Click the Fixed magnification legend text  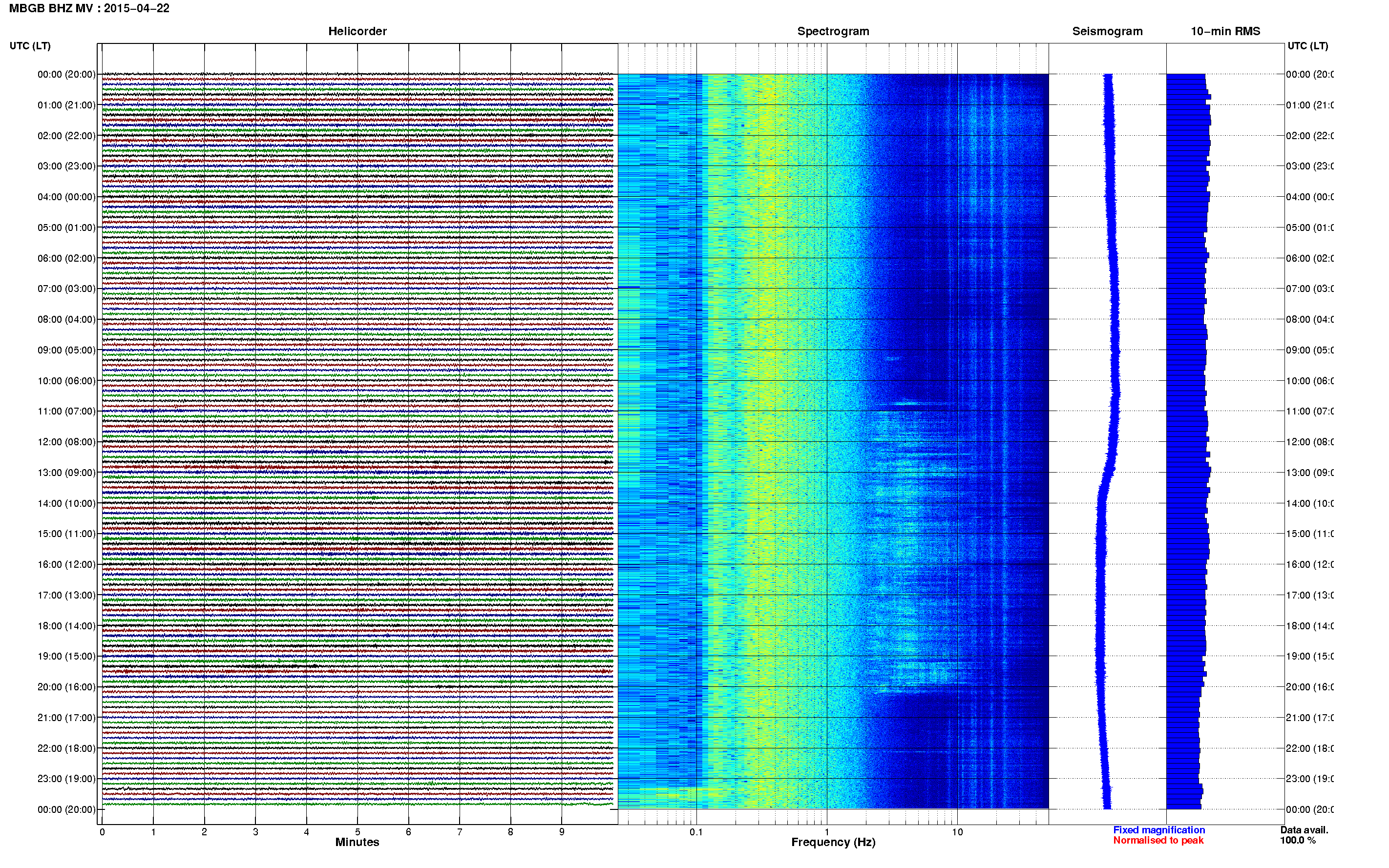[1159, 830]
